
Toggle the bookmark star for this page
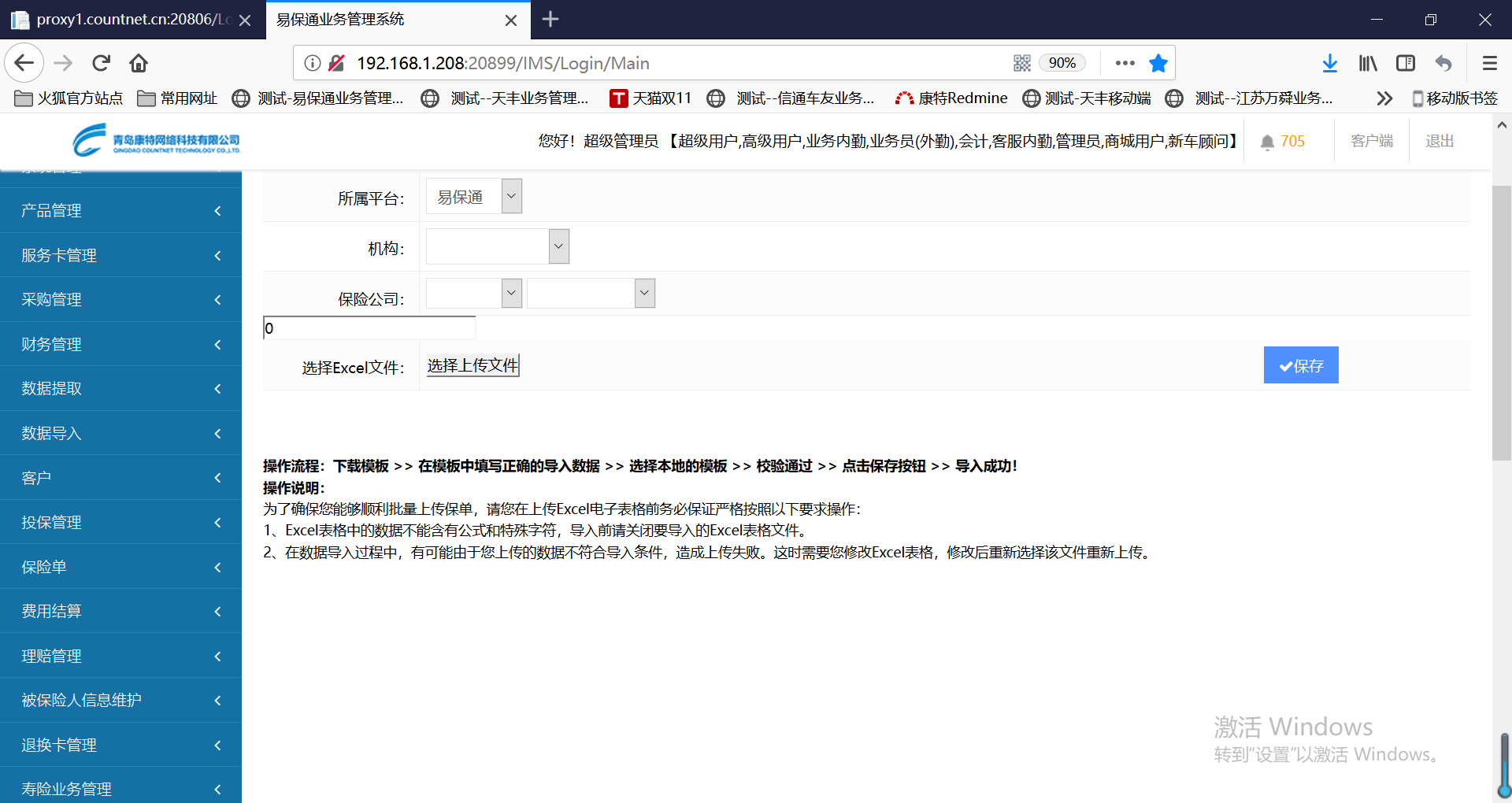[x=1158, y=63]
